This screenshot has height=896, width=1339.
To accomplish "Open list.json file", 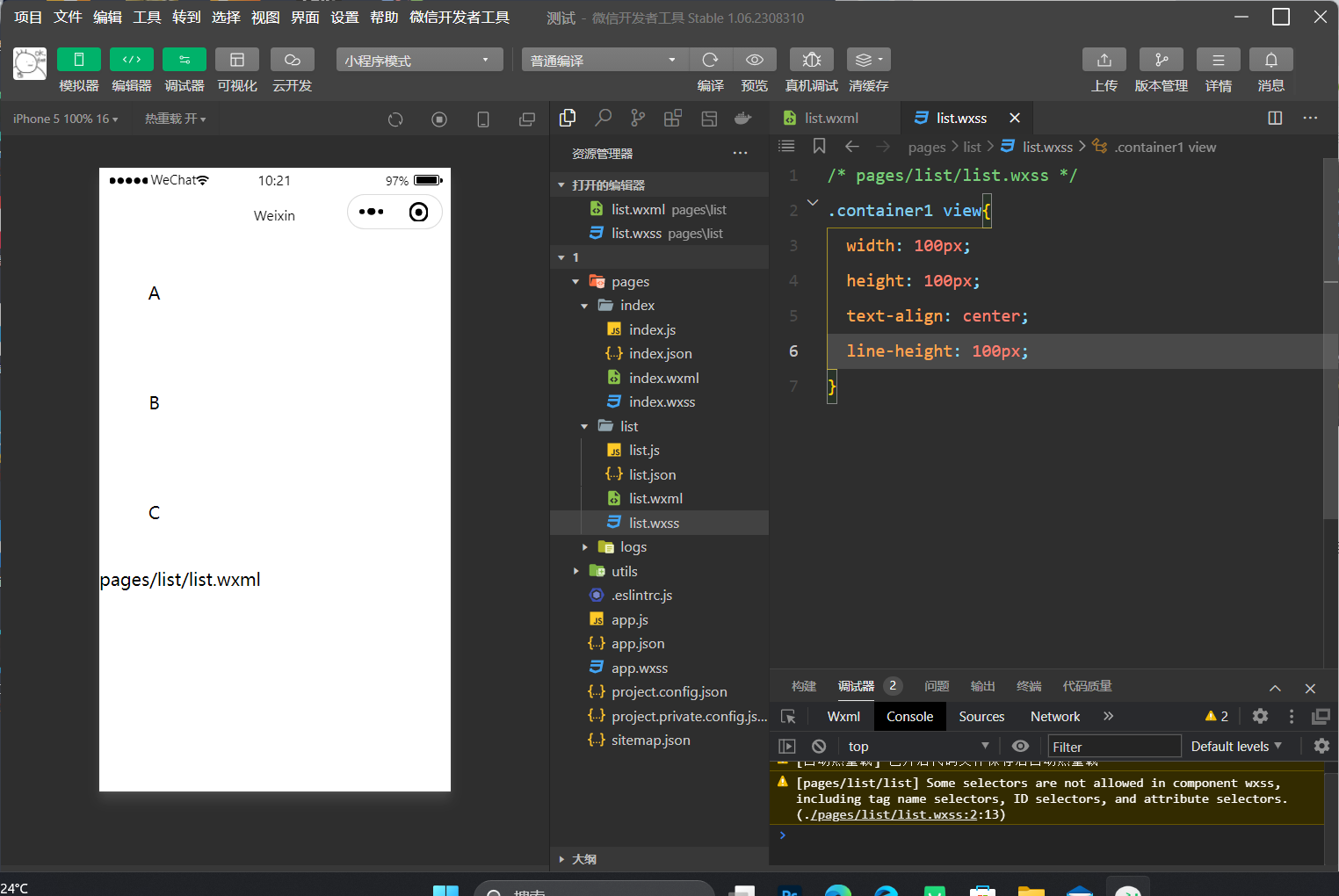I will pos(652,475).
